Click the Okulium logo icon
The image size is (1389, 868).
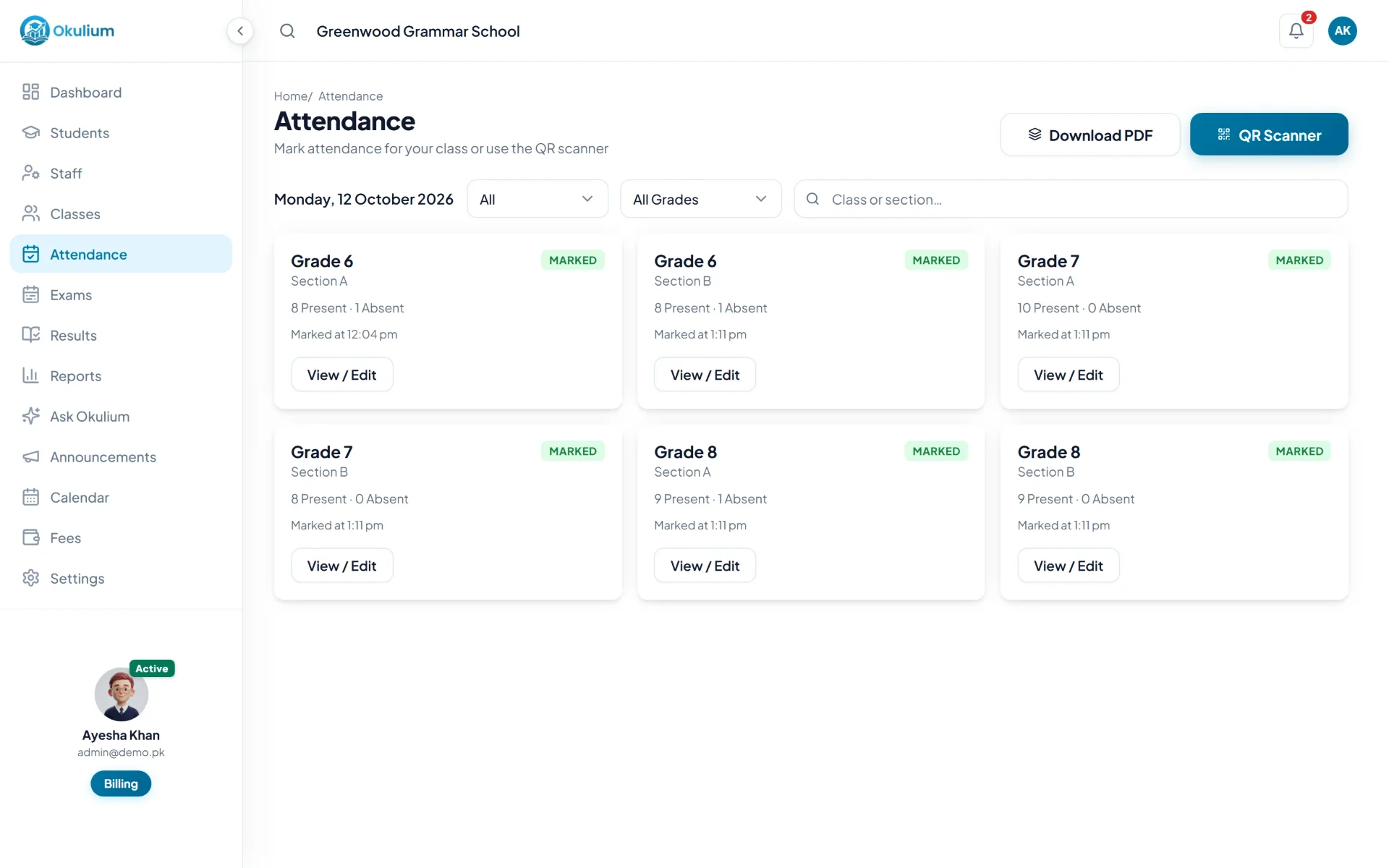pos(35,30)
